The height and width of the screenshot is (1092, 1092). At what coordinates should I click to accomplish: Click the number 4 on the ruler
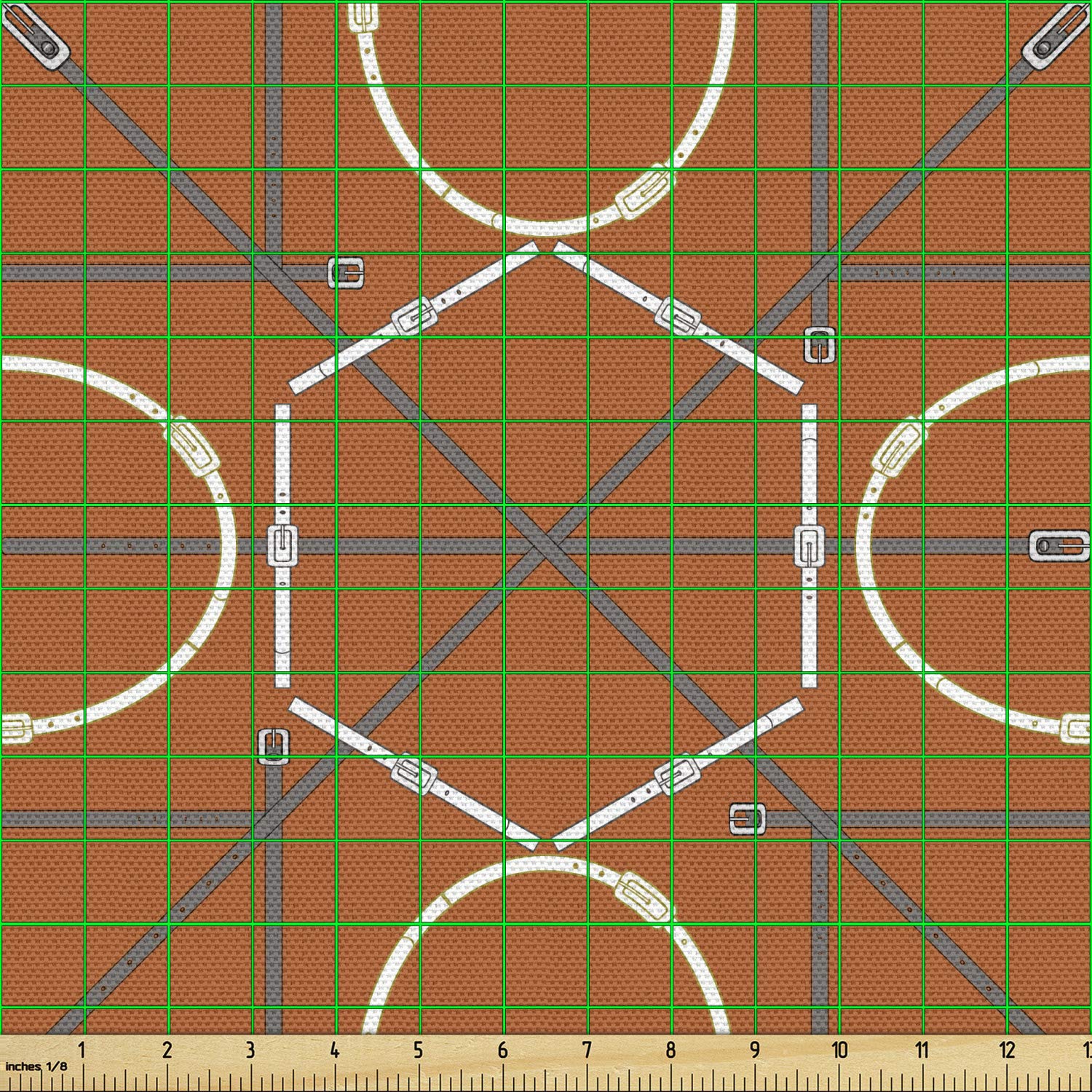[x=334, y=1051]
